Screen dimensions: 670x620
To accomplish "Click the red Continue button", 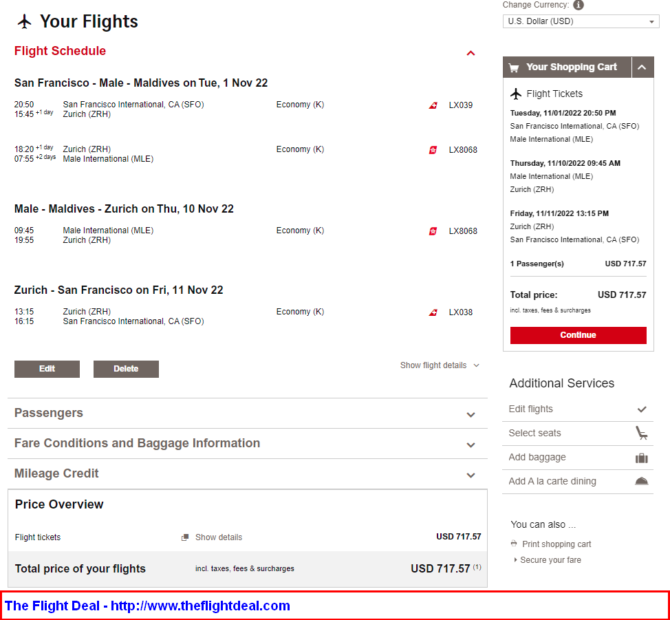I will pyautogui.click(x=578, y=335).
